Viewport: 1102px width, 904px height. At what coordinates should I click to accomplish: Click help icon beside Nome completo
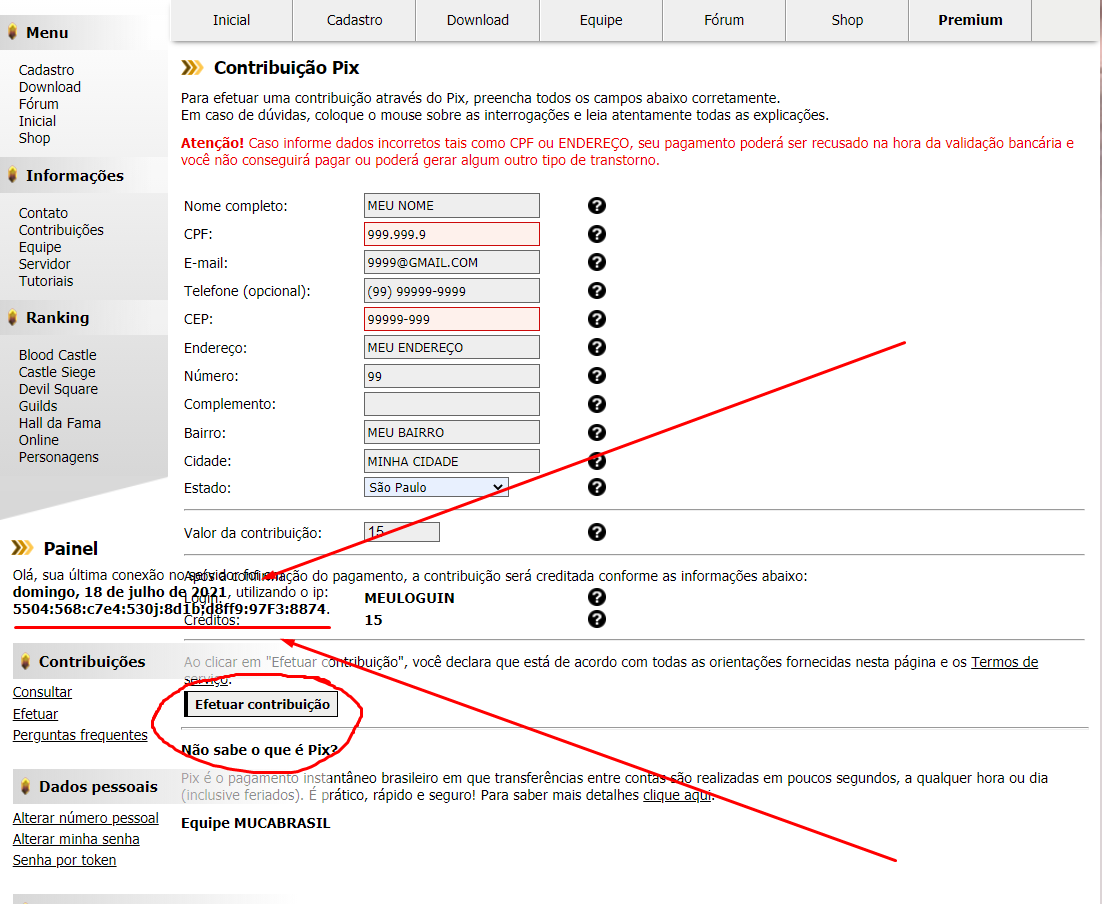[596, 206]
